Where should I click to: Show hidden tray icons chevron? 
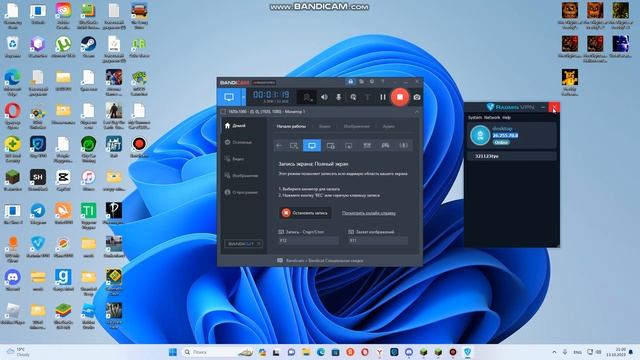click(554, 352)
